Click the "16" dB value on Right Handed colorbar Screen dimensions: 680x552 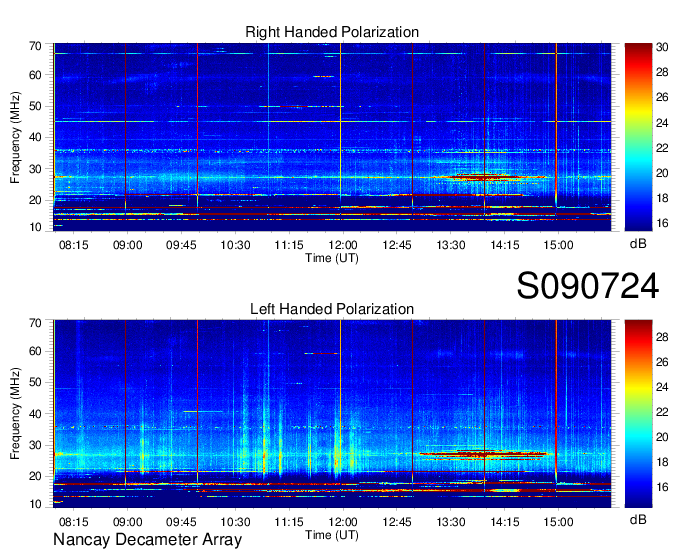tap(662, 223)
